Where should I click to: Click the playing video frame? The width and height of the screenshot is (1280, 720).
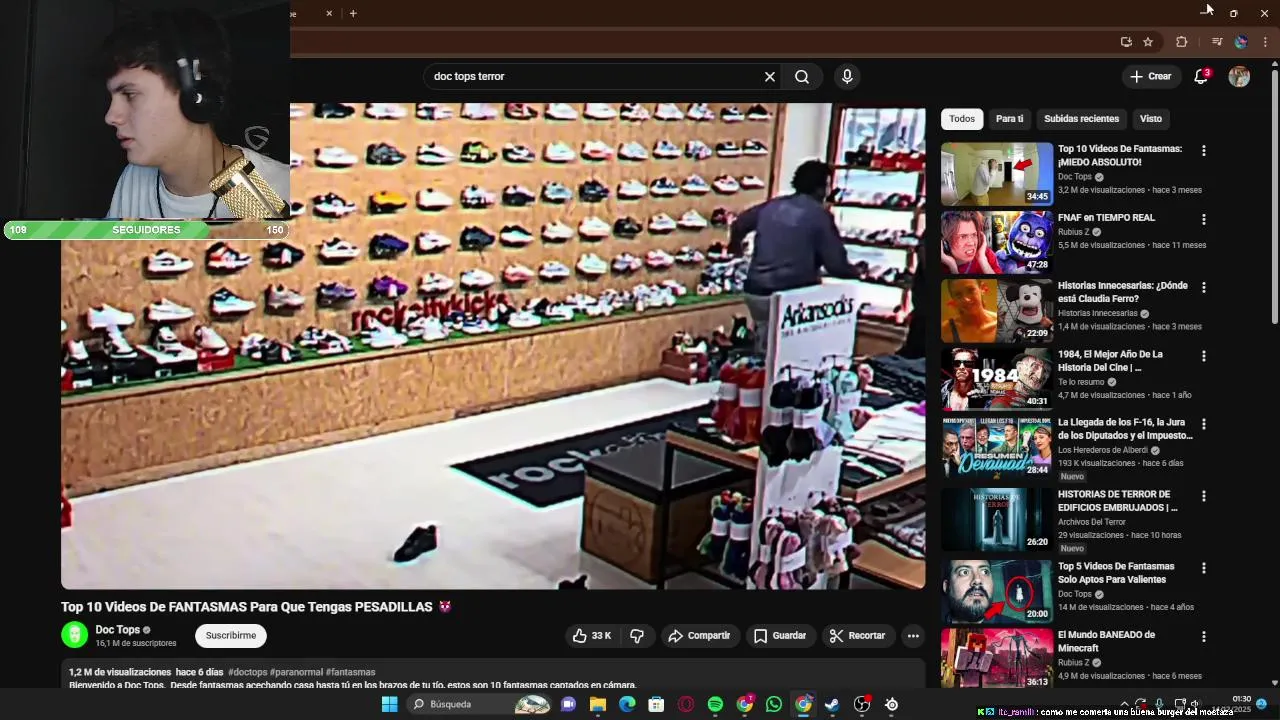point(493,346)
